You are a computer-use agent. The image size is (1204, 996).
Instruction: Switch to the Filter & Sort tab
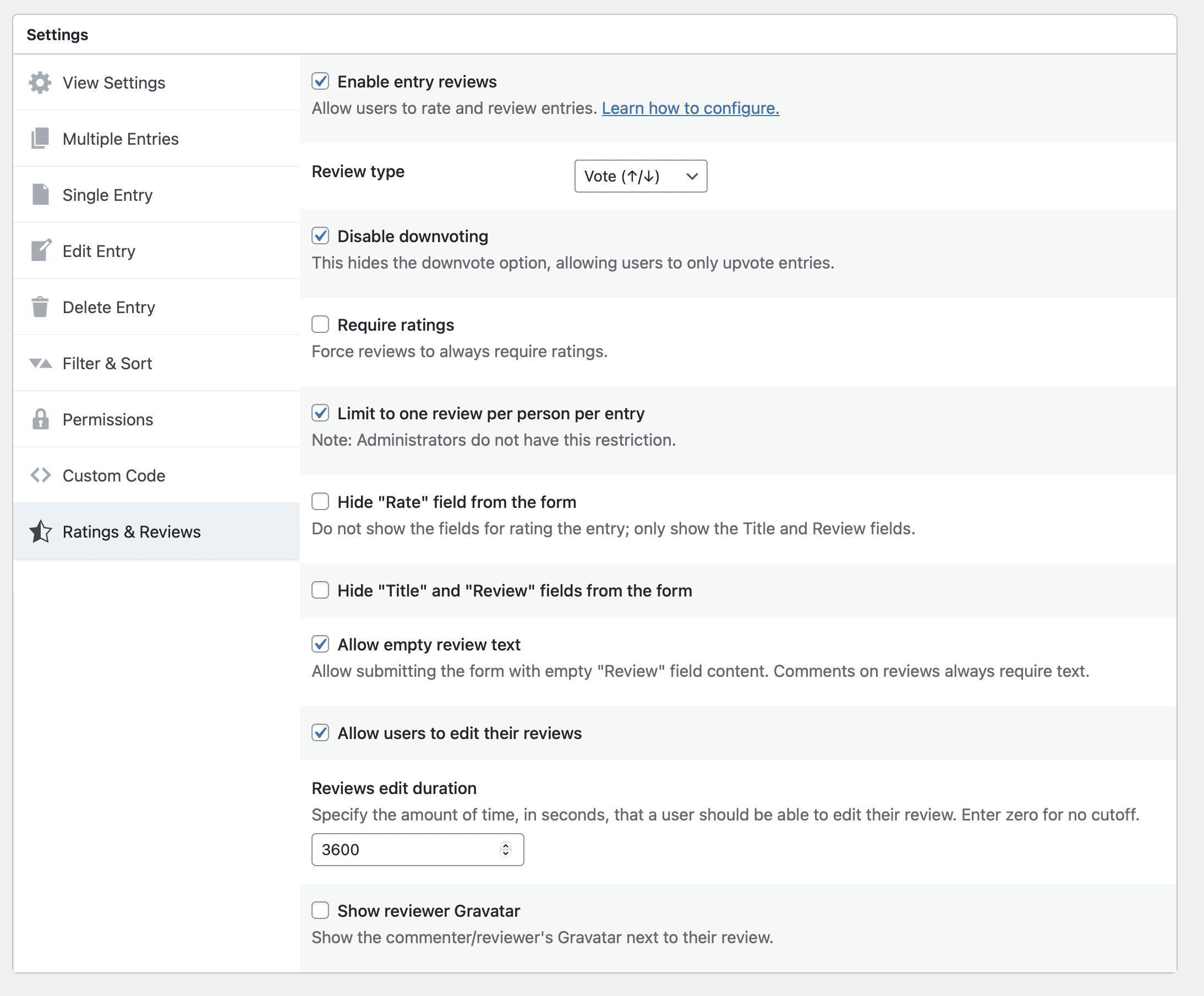point(107,364)
